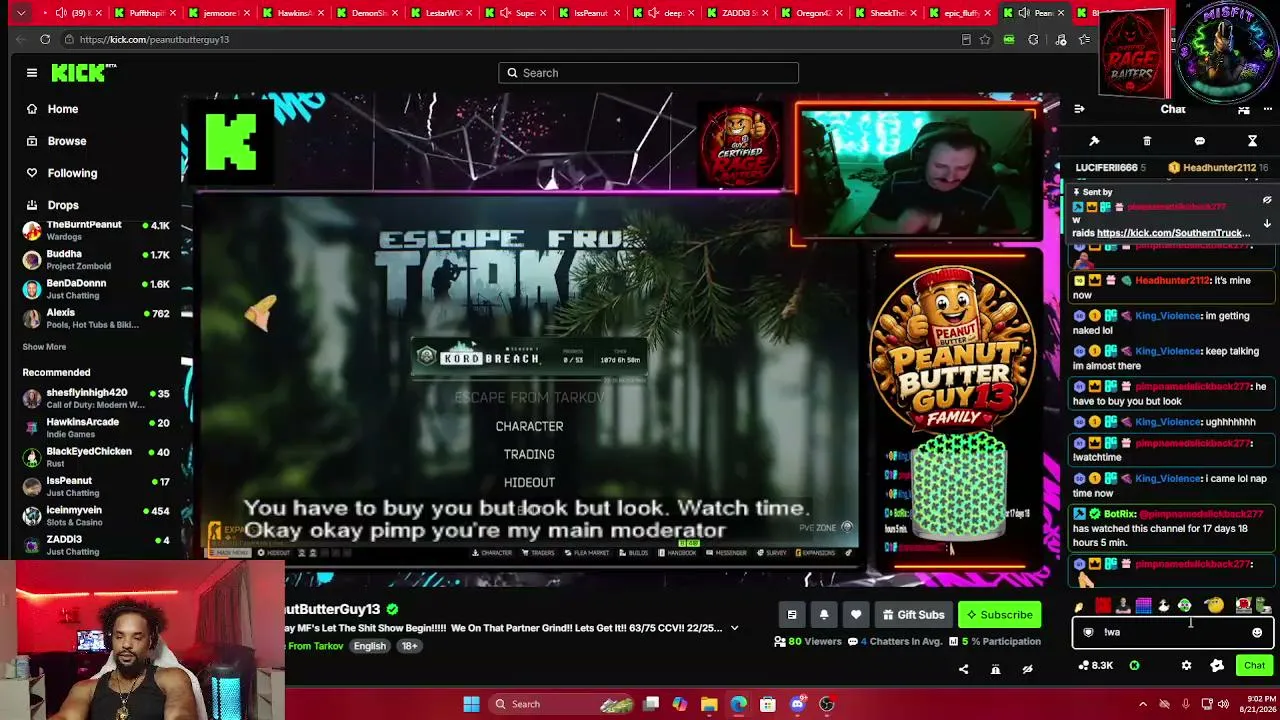Select IssPeanut avatar thumbnail
The image size is (1280, 720).
(32, 486)
